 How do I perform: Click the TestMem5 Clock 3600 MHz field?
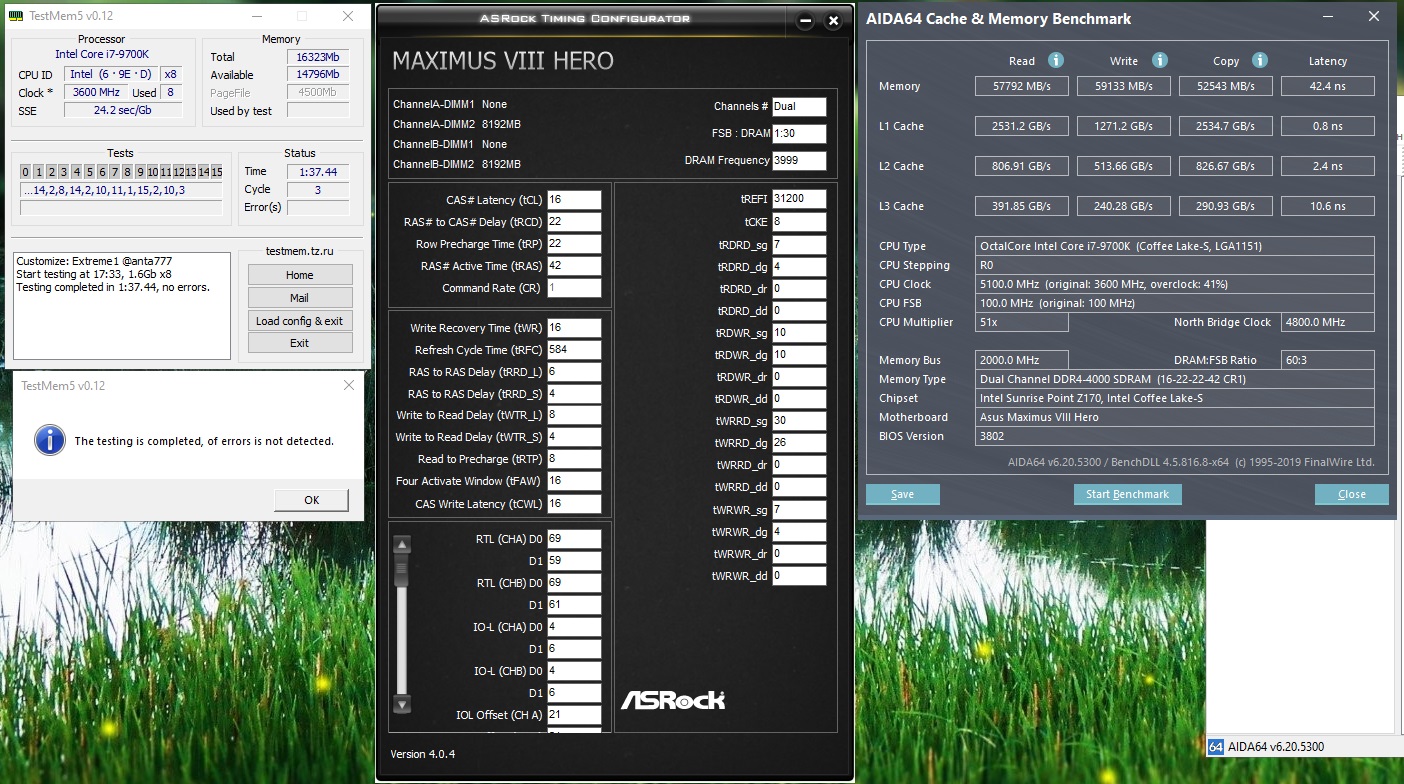pyautogui.click(x=96, y=92)
